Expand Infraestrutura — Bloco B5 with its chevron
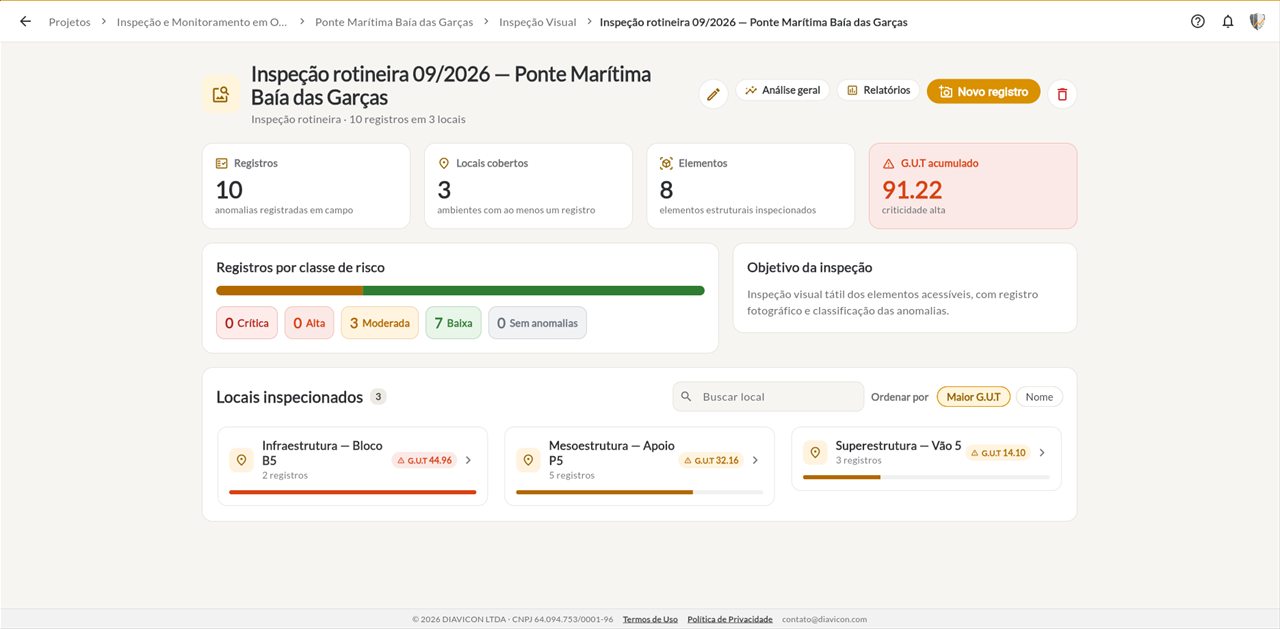Viewport: 1280px width, 629px height. [468, 460]
